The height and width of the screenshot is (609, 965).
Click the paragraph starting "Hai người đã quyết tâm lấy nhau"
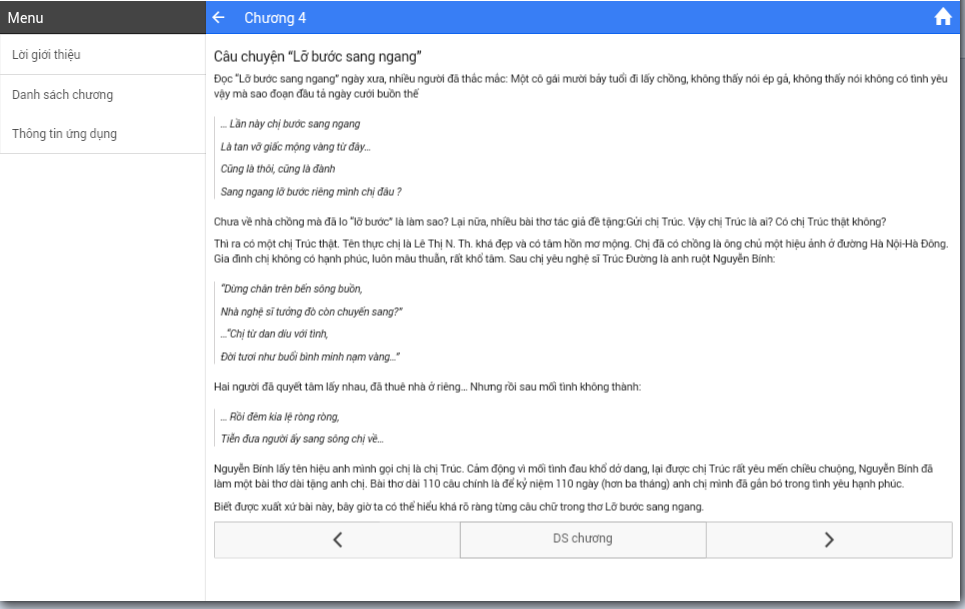(x=427, y=386)
